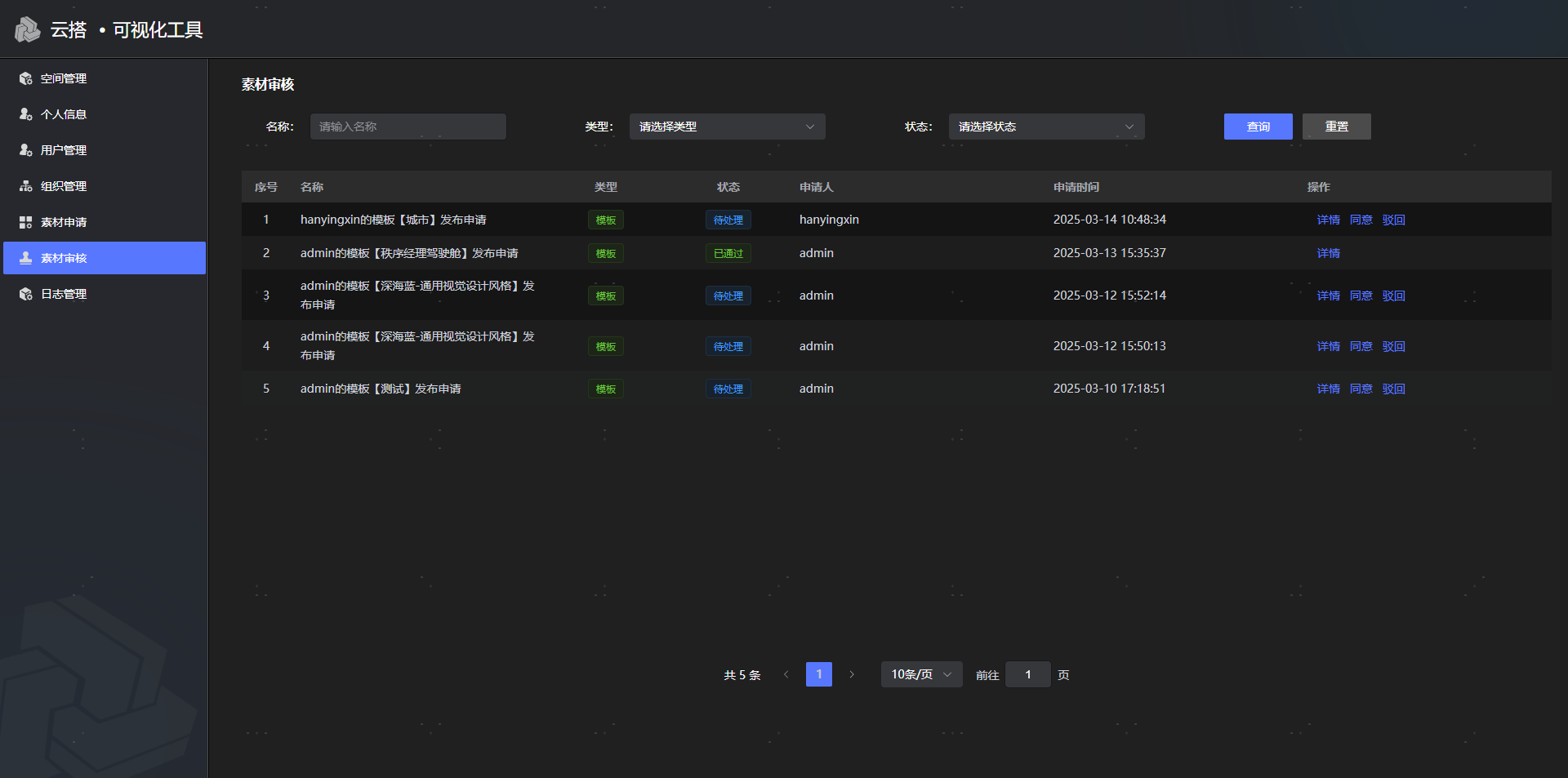This screenshot has width=1568, height=778.
Task: Click the 日志管理 sidebar icon
Action: click(x=26, y=294)
